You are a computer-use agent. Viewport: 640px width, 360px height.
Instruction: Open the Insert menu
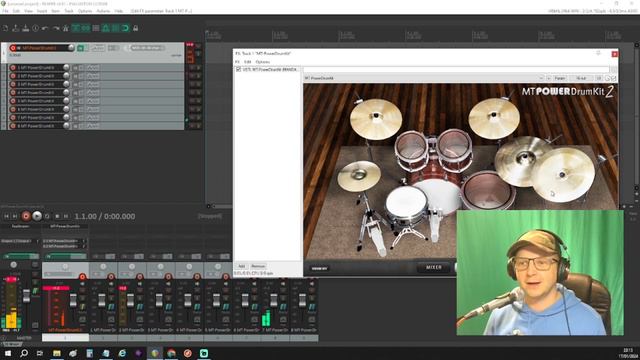coord(42,11)
